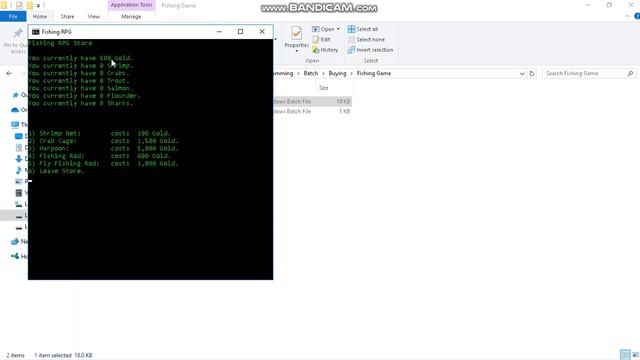Click the Properties checkmark icon

[297, 33]
